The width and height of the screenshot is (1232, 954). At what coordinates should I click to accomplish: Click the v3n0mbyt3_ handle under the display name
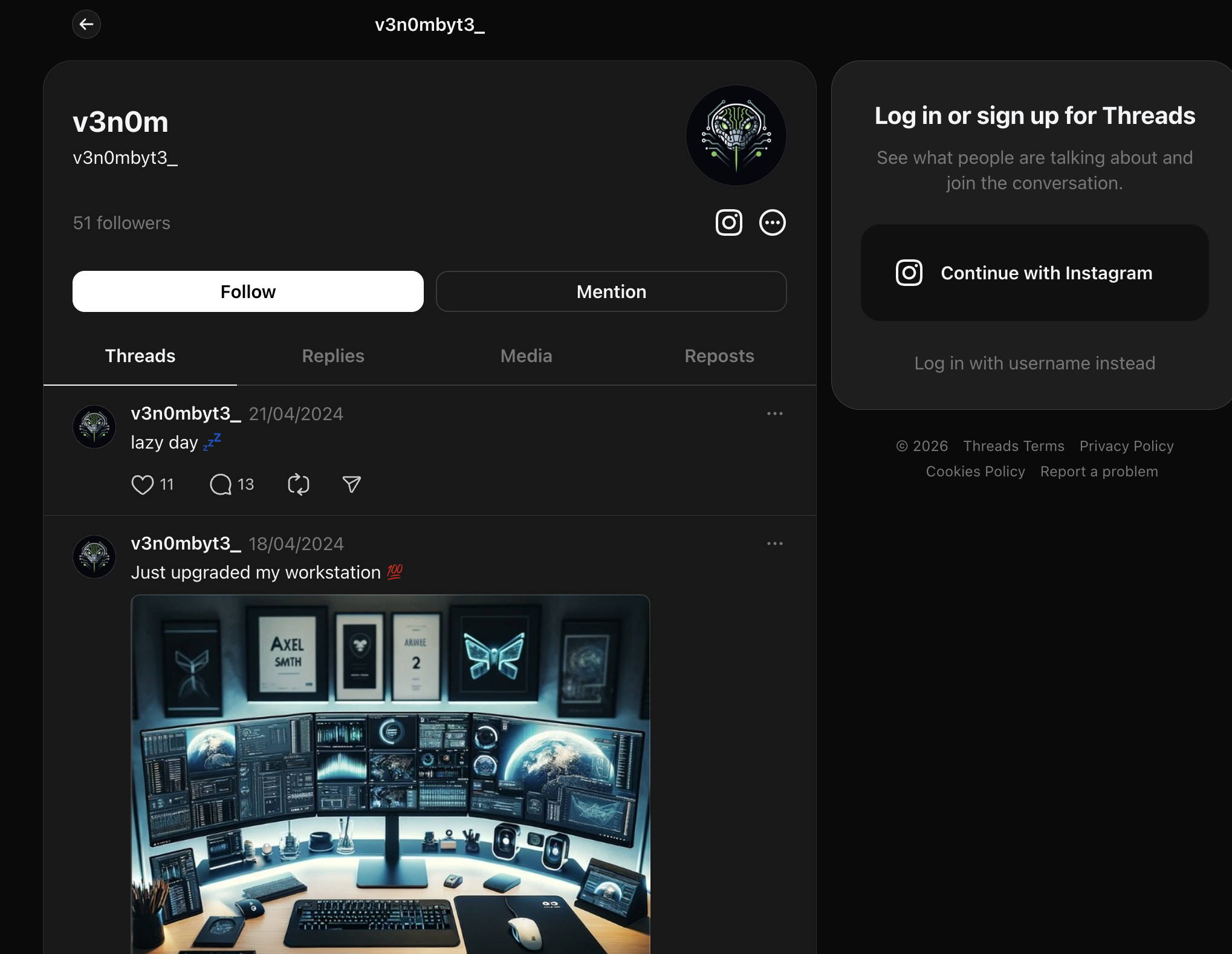pos(125,158)
